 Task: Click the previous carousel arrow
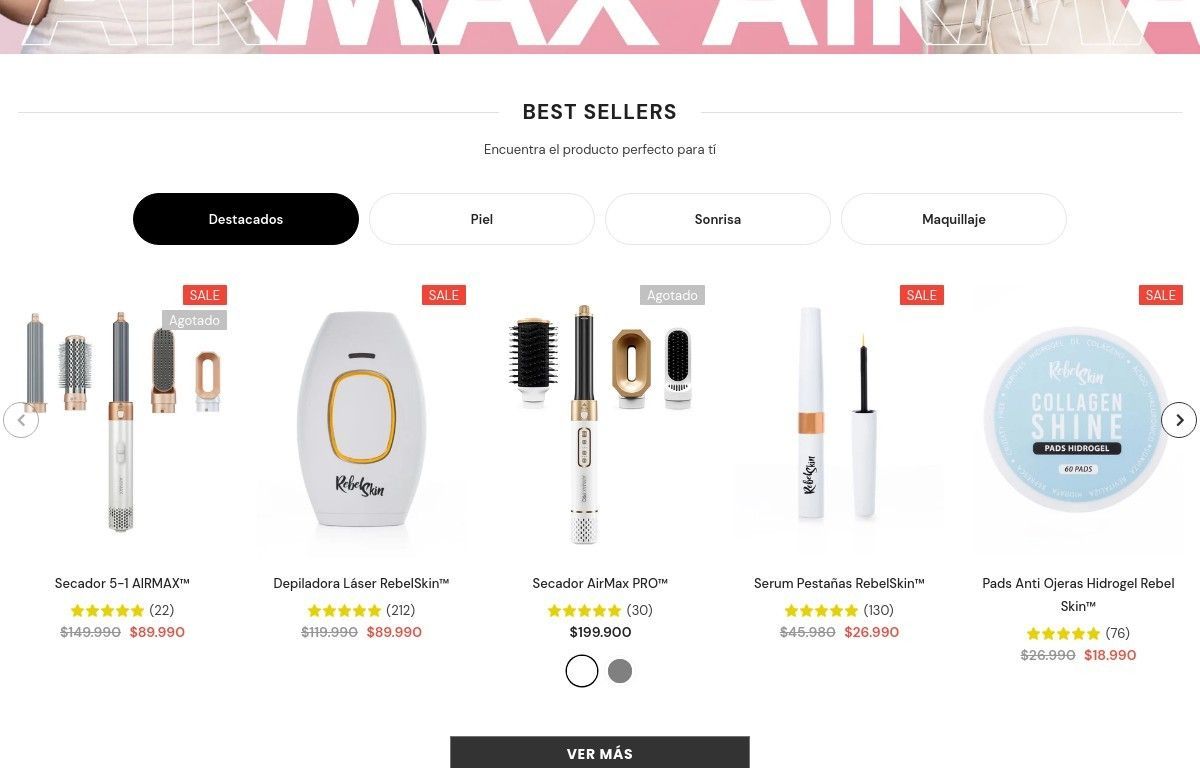pyautogui.click(x=21, y=420)
